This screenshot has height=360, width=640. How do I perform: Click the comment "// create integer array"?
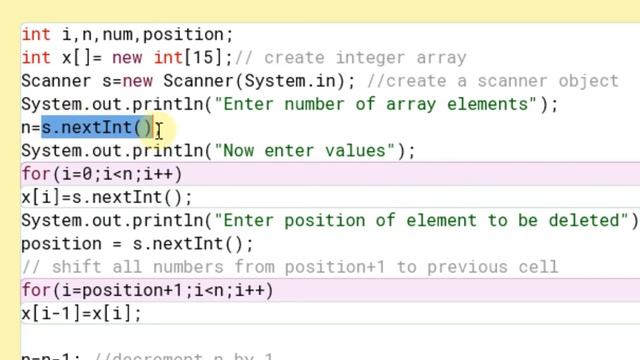(351, 58)
